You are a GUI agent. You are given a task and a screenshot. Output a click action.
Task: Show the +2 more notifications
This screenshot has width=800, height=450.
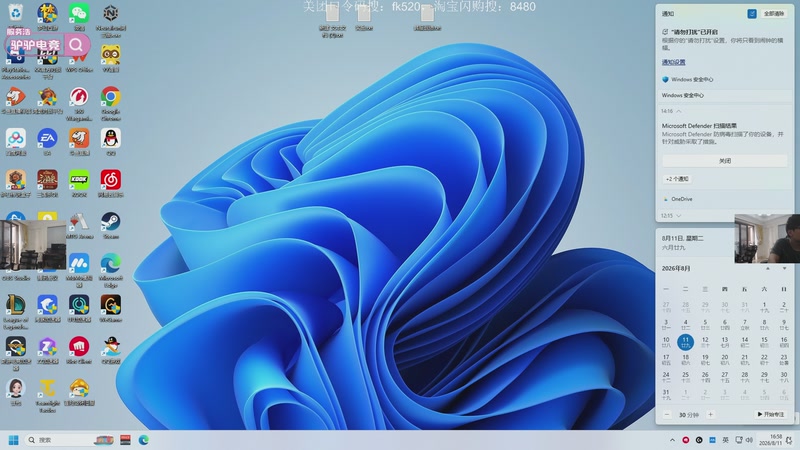677,179
